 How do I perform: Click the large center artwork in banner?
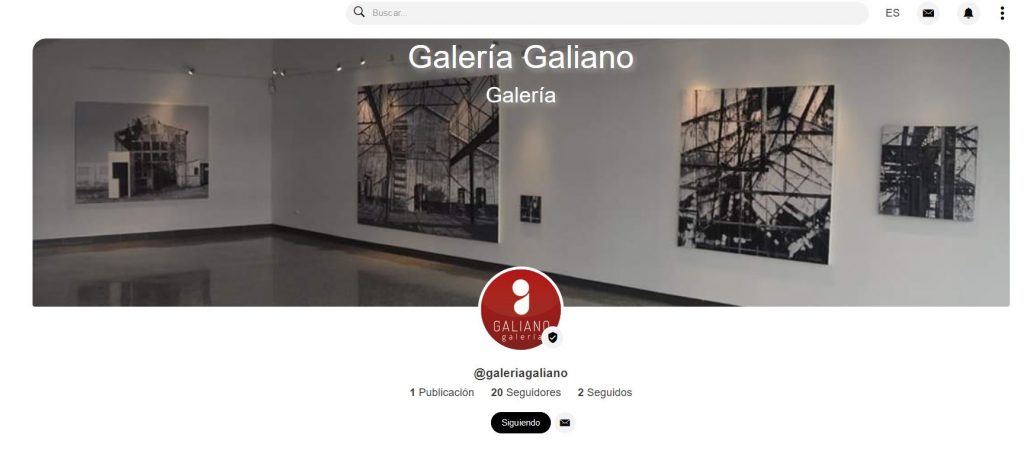tap(428, 159)
